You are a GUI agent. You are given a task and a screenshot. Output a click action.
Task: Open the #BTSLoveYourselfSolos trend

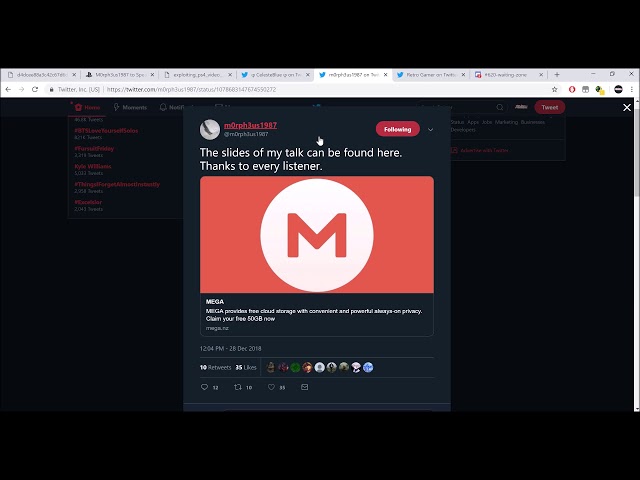coord(106,131)
